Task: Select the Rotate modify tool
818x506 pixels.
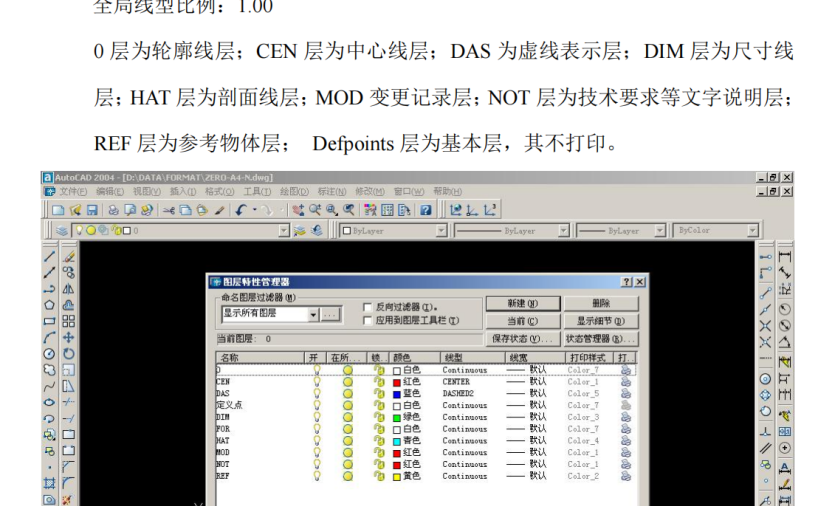Action: (68, 354)
